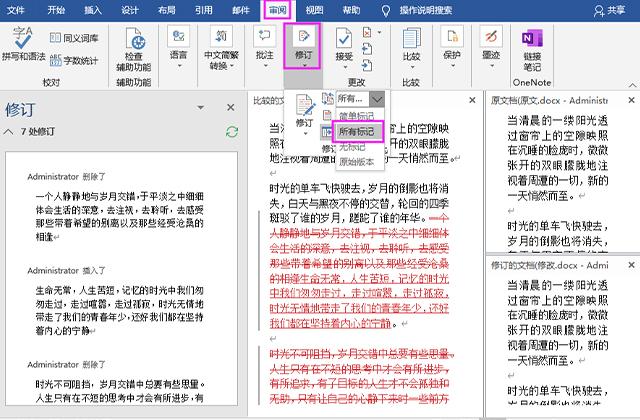Open the 同义词库 thesaurus

74,38
